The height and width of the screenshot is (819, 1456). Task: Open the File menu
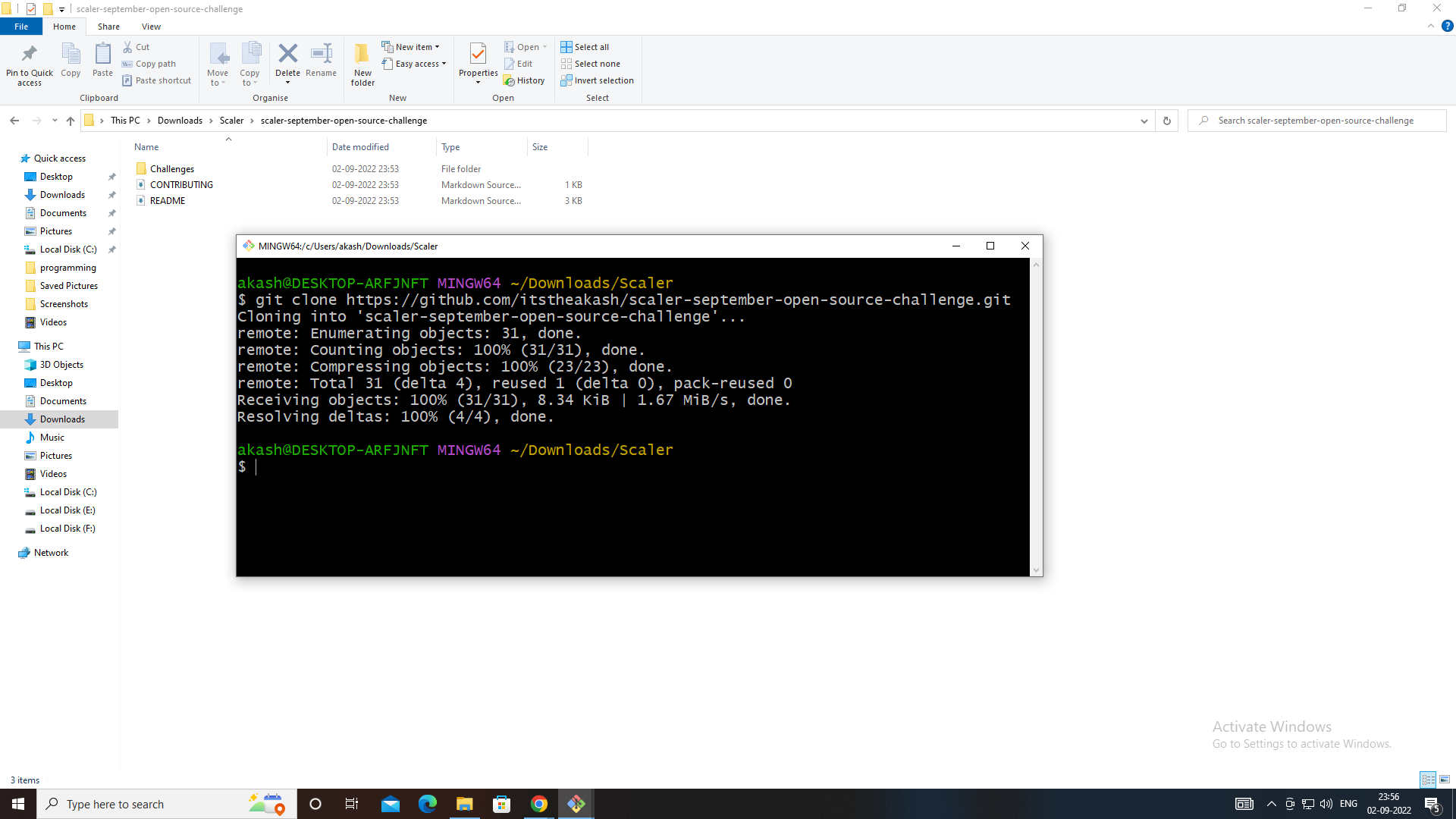click(x=20, y=26)
